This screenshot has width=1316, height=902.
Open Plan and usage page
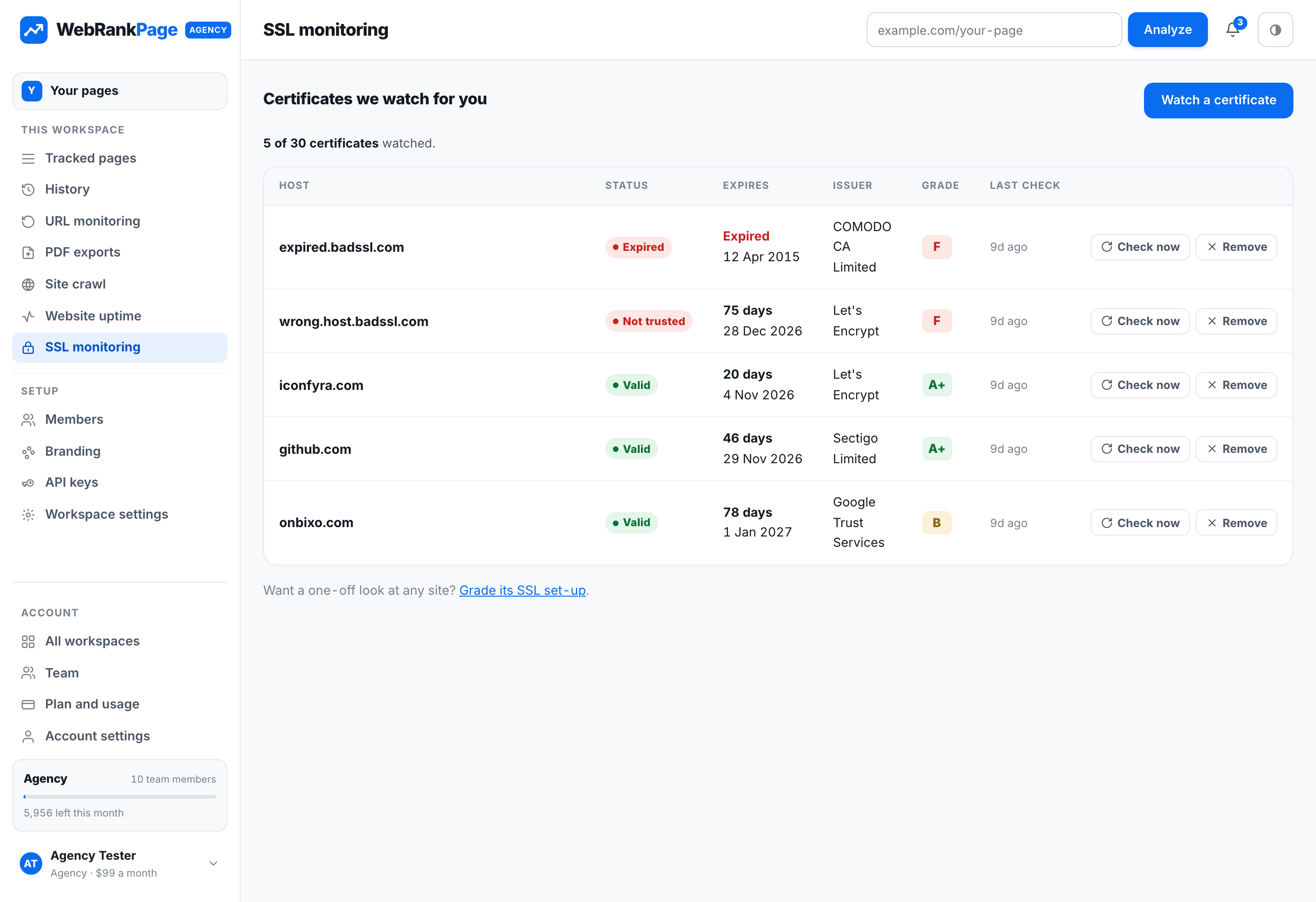point(119,705)
